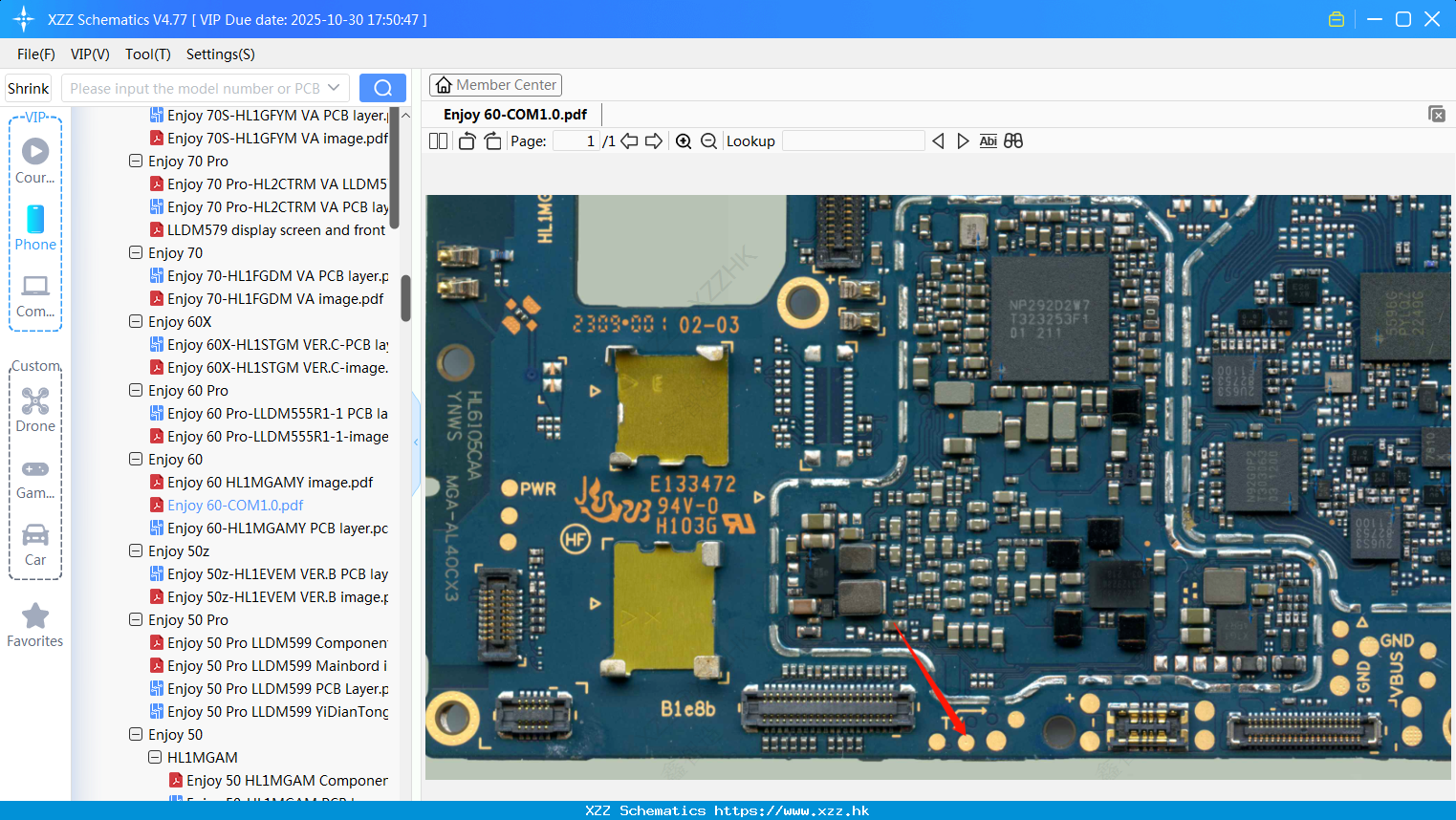This screenshot has width=1456, height=820.
Task: Collapse the Enjoy 50 node
Action: (x=136, y=735)
